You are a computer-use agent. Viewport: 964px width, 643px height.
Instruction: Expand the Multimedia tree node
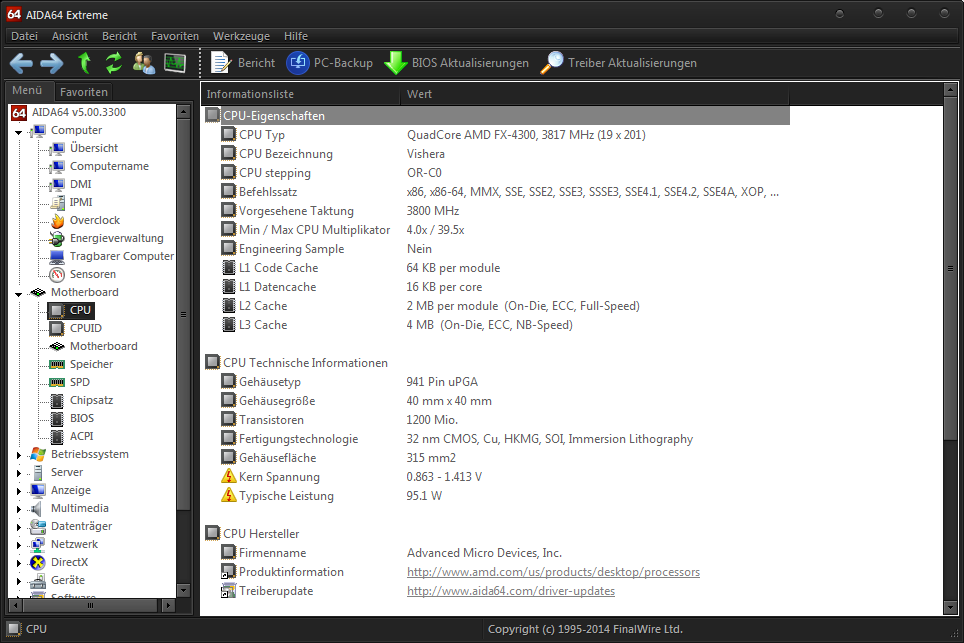point(18,509)
